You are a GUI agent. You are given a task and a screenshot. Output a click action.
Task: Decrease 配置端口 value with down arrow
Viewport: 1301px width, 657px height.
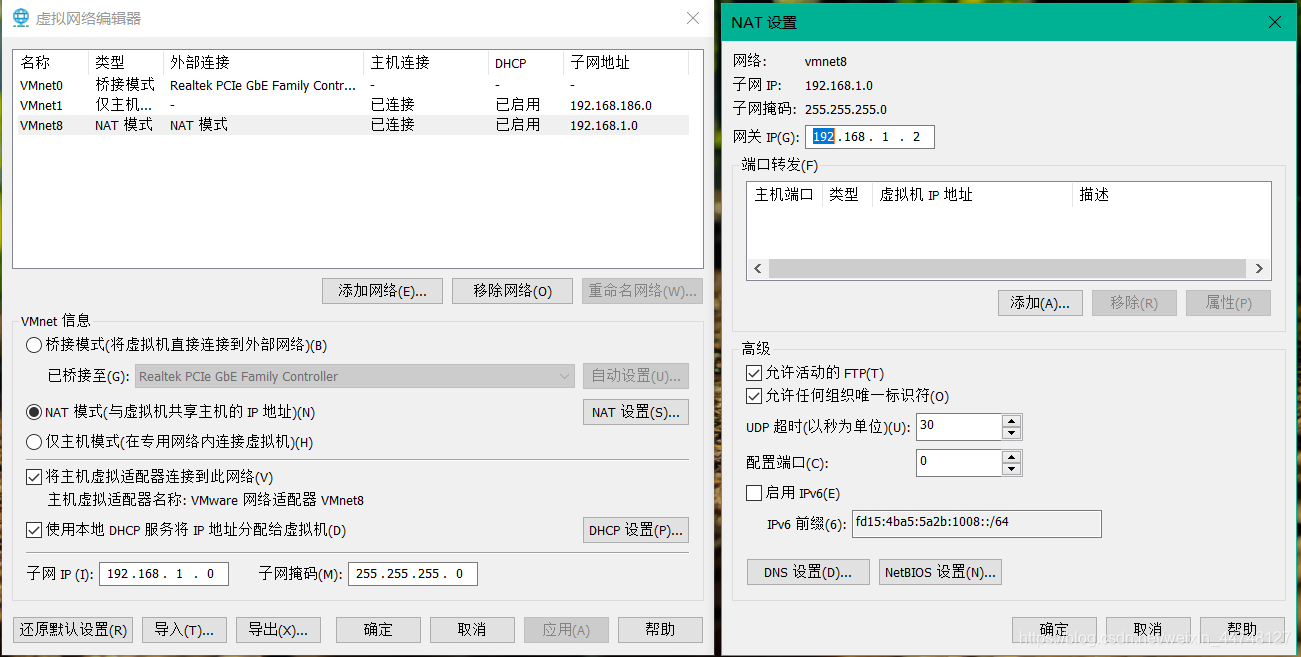(x=1012, y=469)
